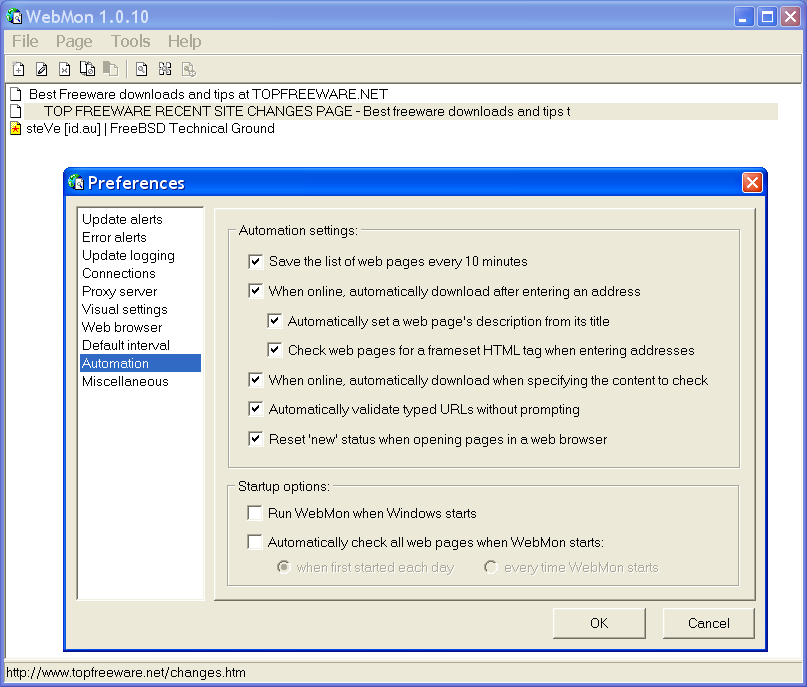The height and width of the screenshot is (687, 807).
Task: Select Miscellaneous category
Action: coord(141,381)
